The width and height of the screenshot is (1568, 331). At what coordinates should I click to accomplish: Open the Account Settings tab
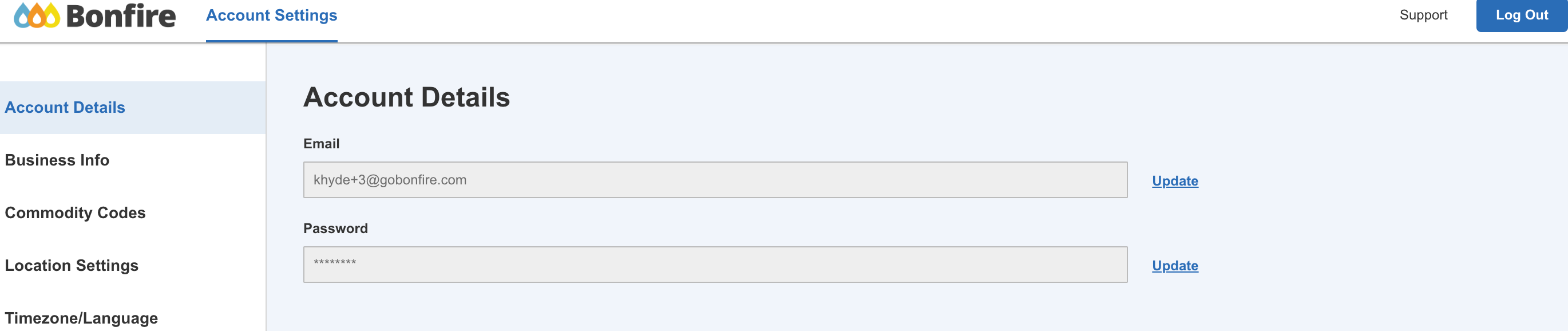[271, 15]
